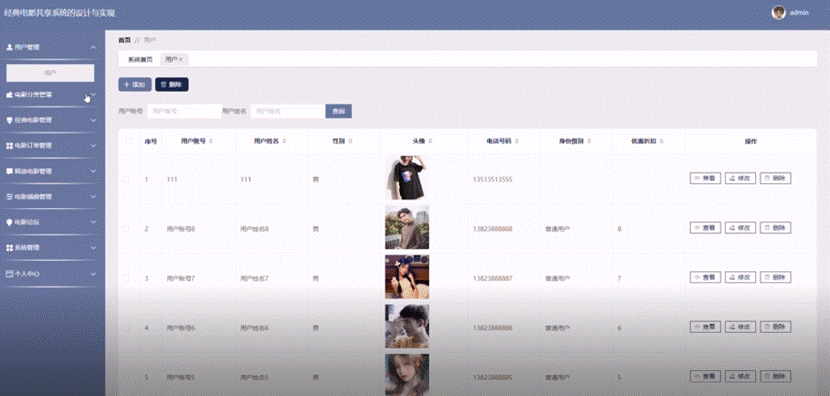
Task: Expand the speech-bubble menu chevron in sidebar
Action: 93,172
